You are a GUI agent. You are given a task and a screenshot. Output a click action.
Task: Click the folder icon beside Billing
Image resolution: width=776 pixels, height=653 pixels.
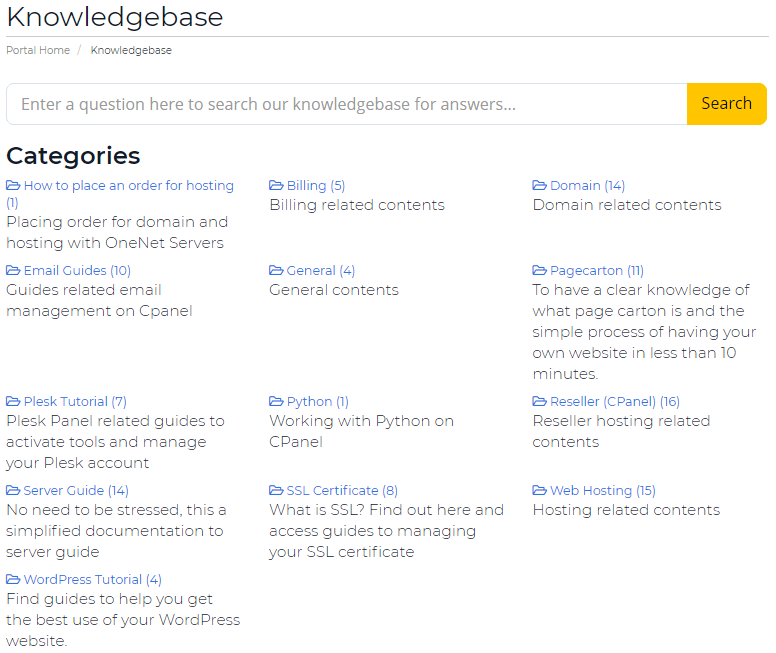pyautogui.click(x=276, y=186)
